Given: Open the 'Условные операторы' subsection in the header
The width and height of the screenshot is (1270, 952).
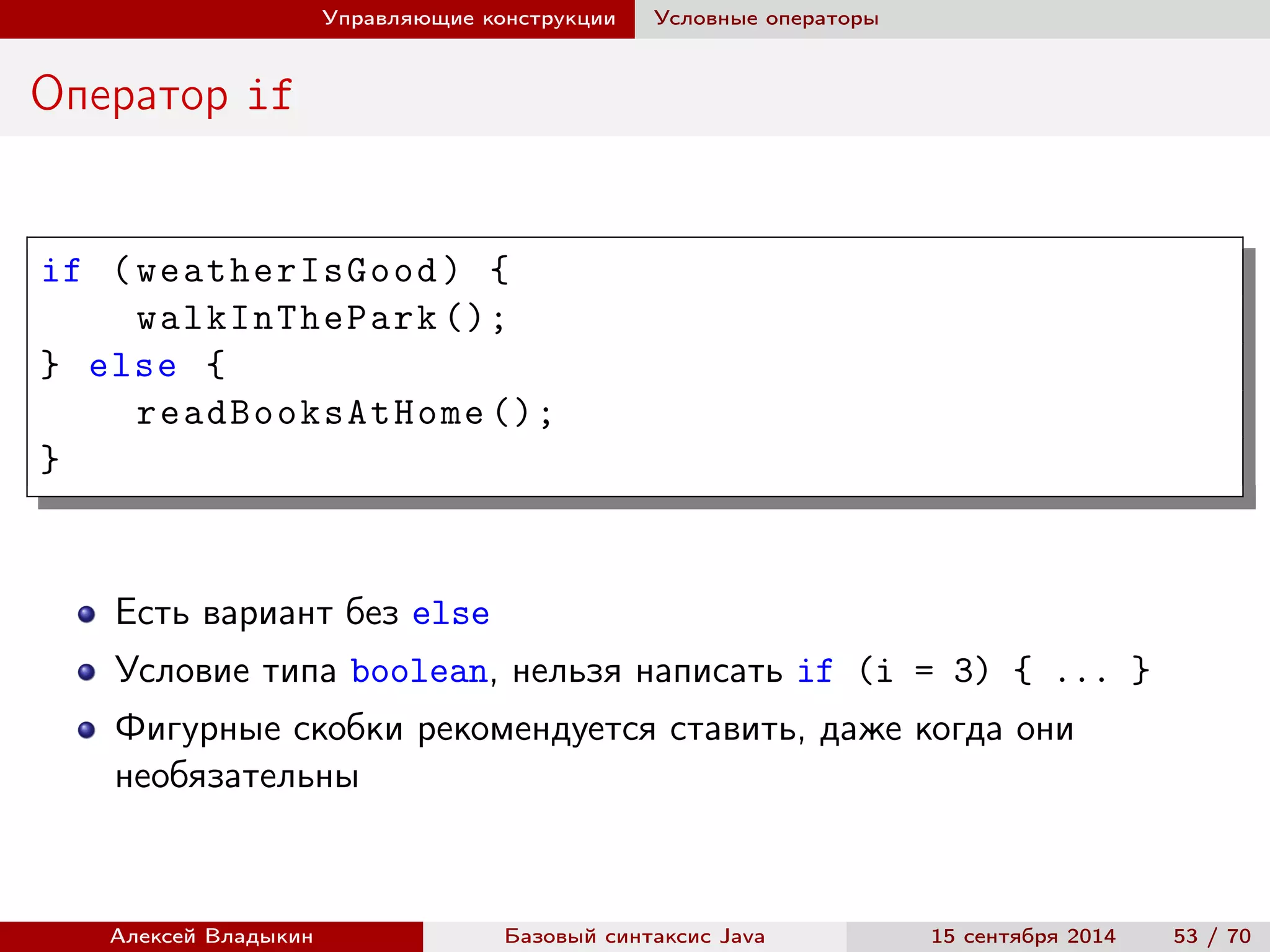Looking at the screenshot, I should click(766, 19).
